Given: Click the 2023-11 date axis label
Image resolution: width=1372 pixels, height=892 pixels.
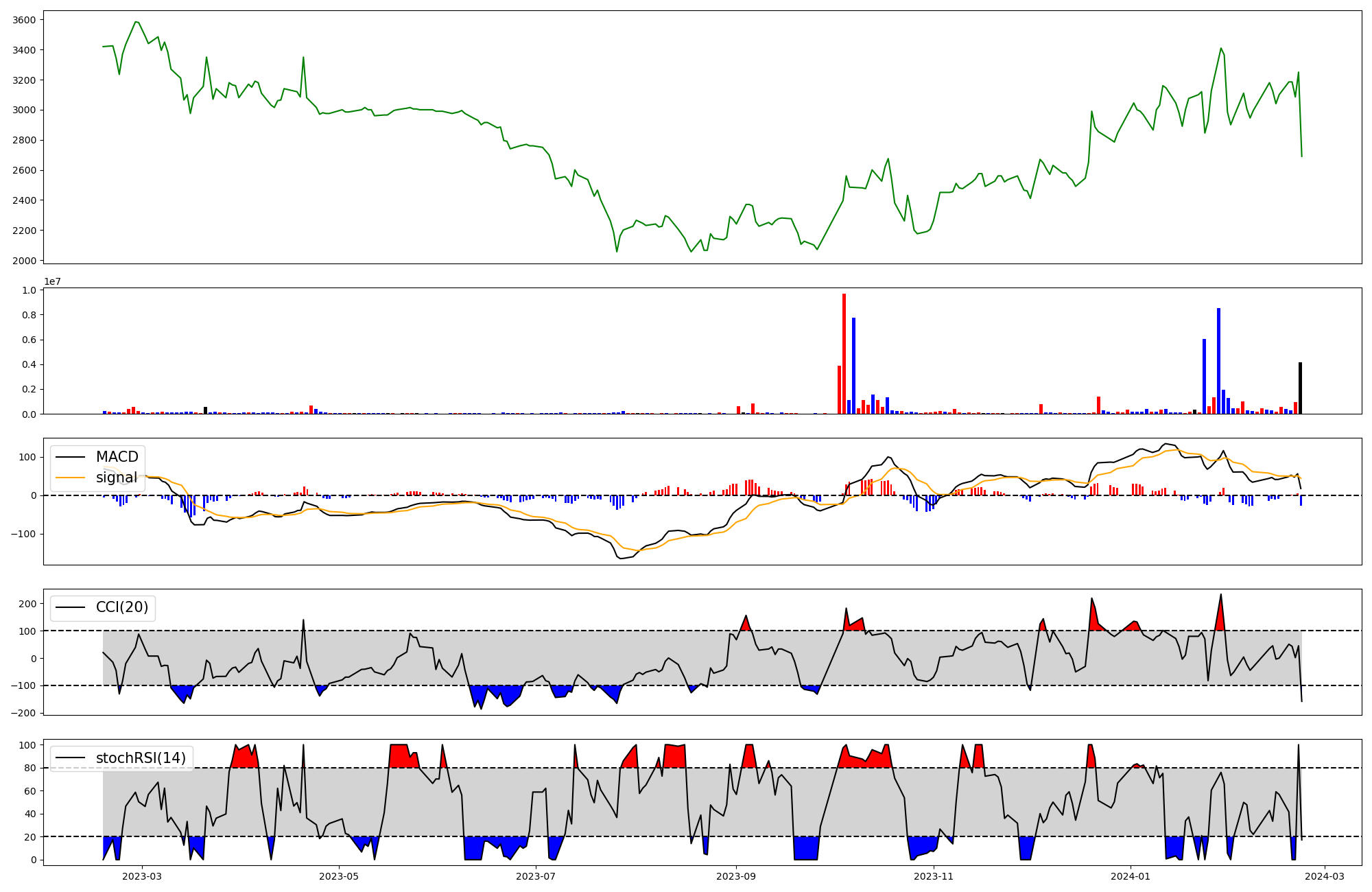Looking at the screenshot, I should (x=934, y=876).
